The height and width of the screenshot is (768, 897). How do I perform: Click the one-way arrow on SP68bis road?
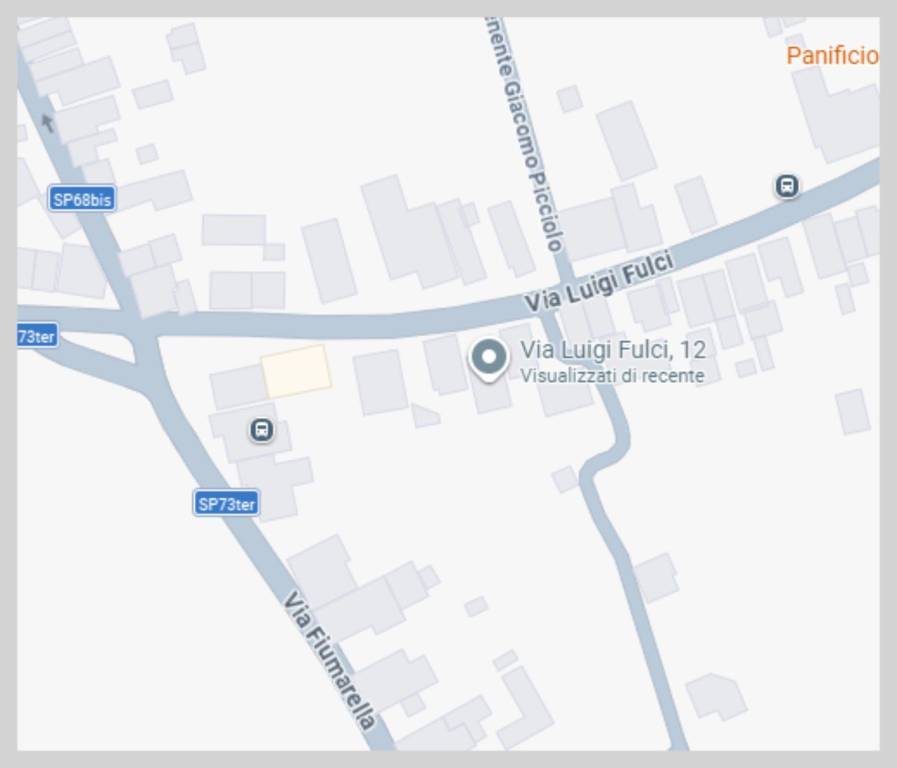(48, 122)
